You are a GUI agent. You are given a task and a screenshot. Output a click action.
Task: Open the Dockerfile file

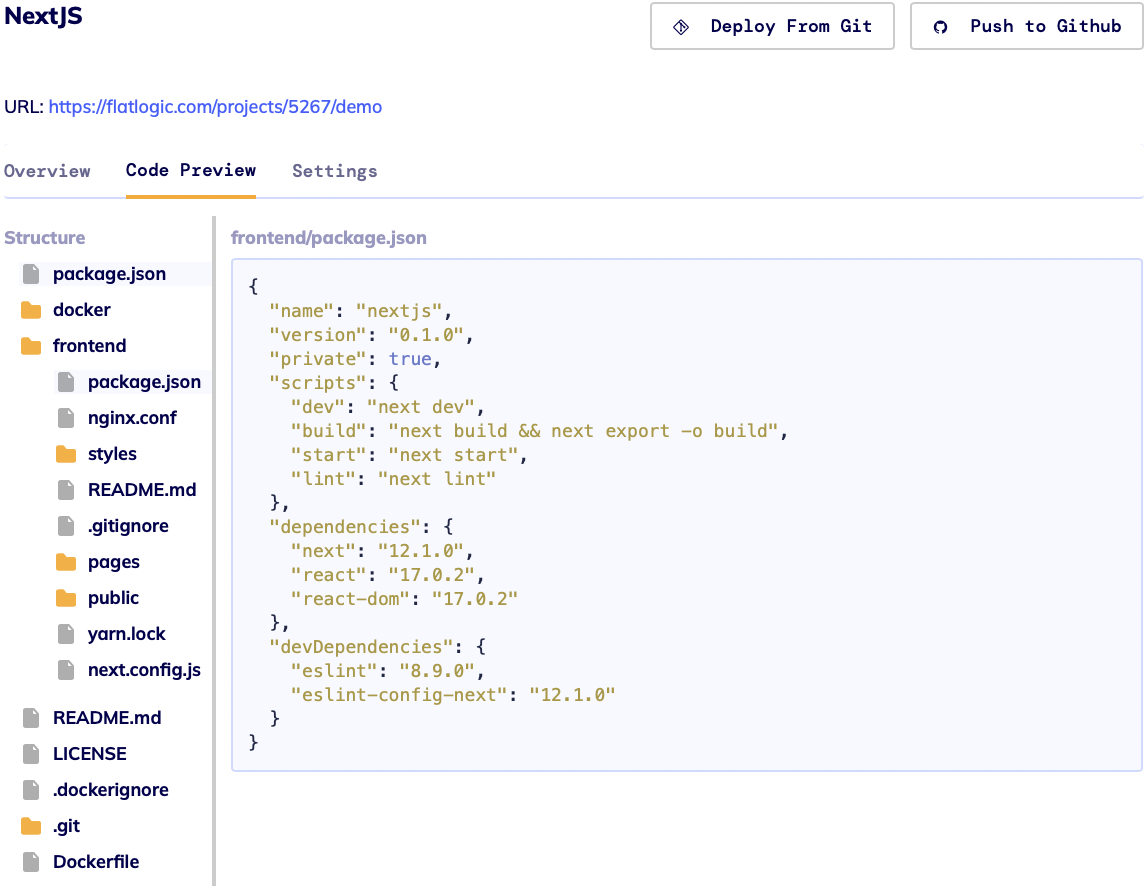click(x=96, y=862)
